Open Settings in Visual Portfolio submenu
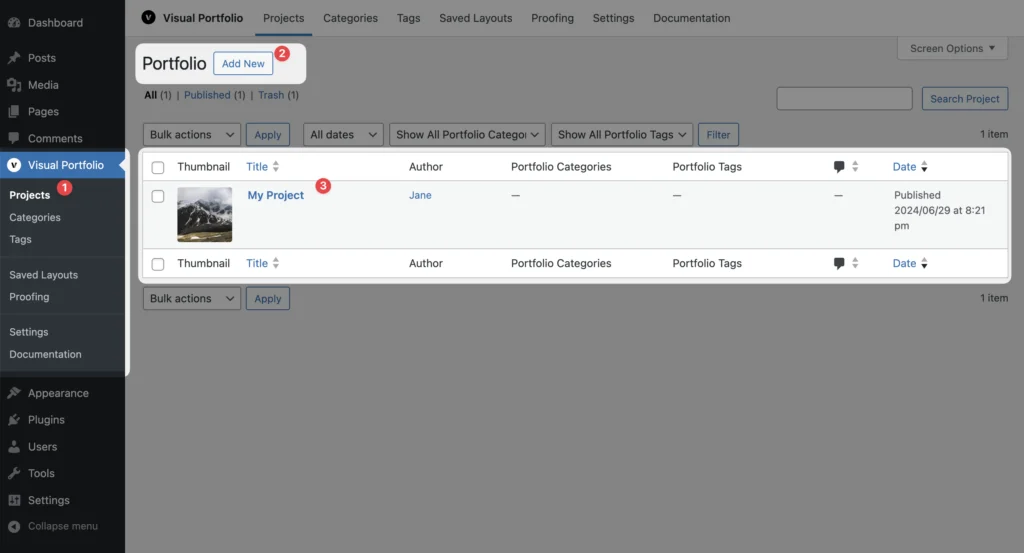1024x553 pixels. (29, 332)
